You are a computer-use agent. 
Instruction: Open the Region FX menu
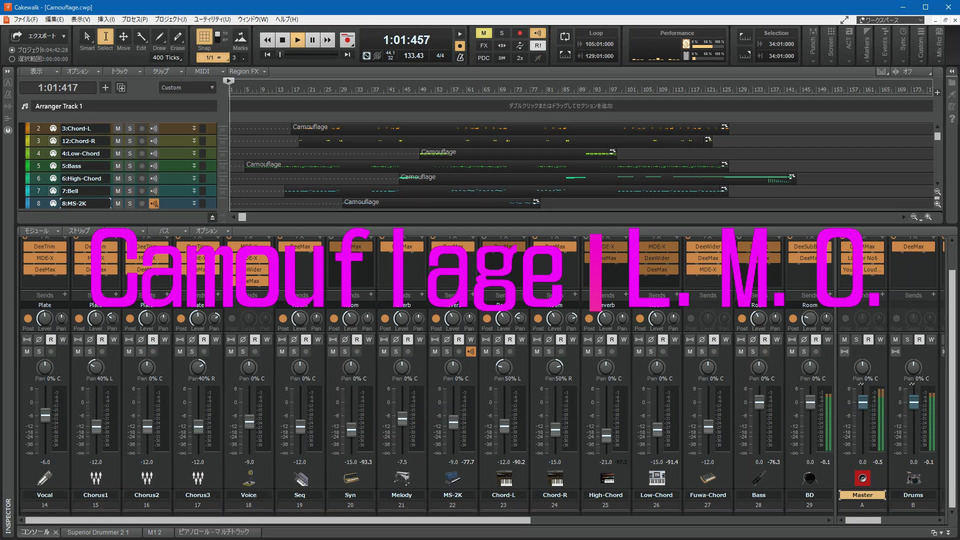[x=247, y=72]
